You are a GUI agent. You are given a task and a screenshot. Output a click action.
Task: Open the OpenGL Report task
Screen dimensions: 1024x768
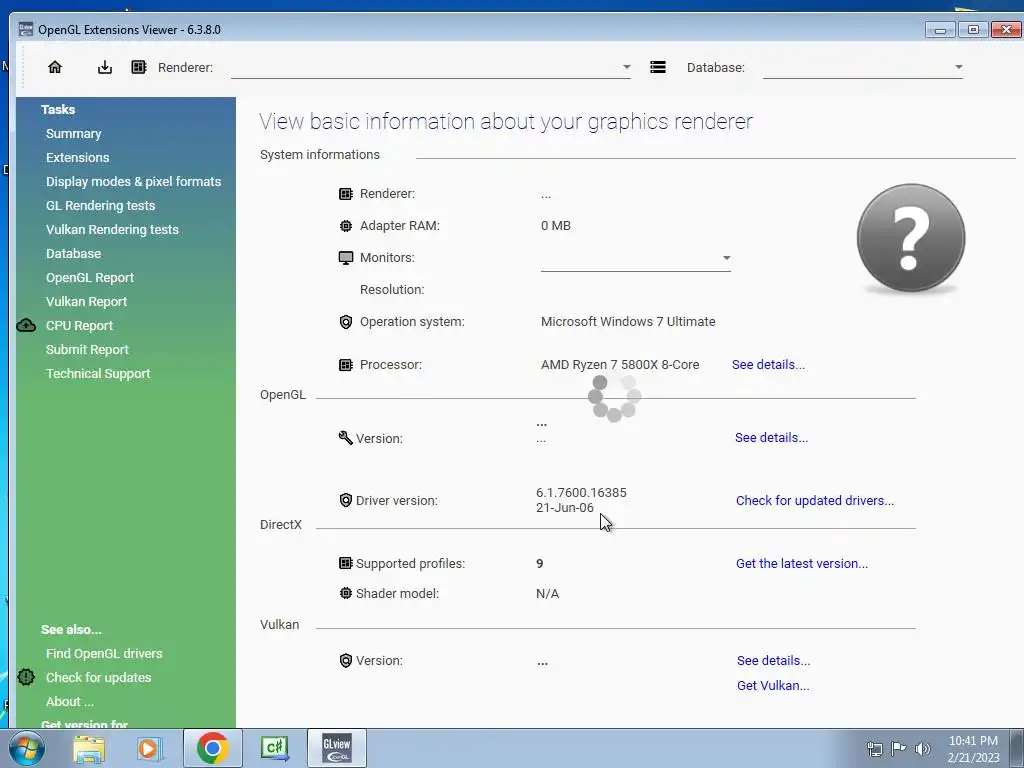[x=90, y=278]
